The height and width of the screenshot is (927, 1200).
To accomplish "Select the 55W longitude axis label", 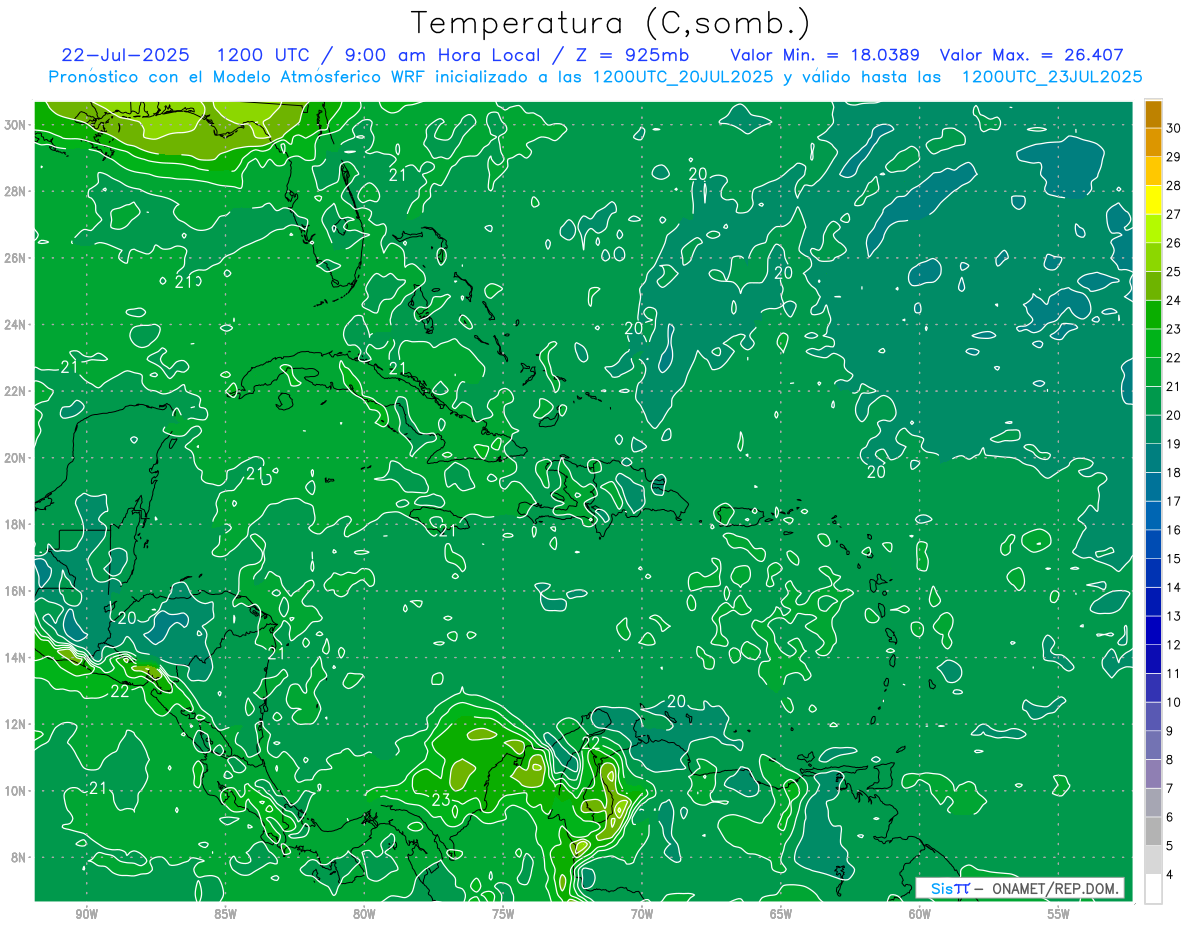I will [1058, 914].
